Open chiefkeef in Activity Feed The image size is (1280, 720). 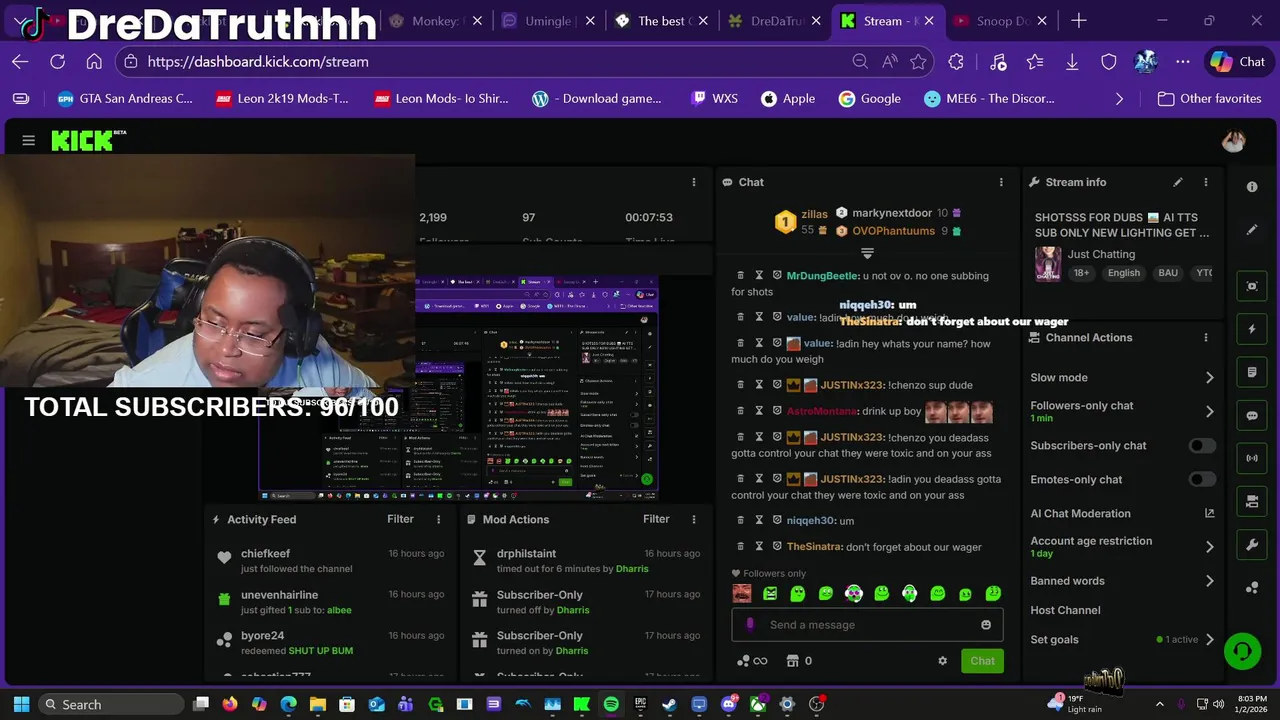265,554
